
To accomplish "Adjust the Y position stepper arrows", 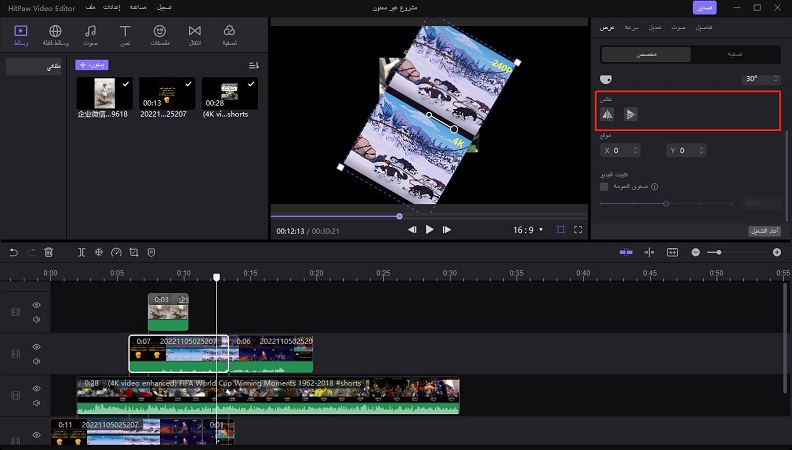I will [x=701, y=150].
